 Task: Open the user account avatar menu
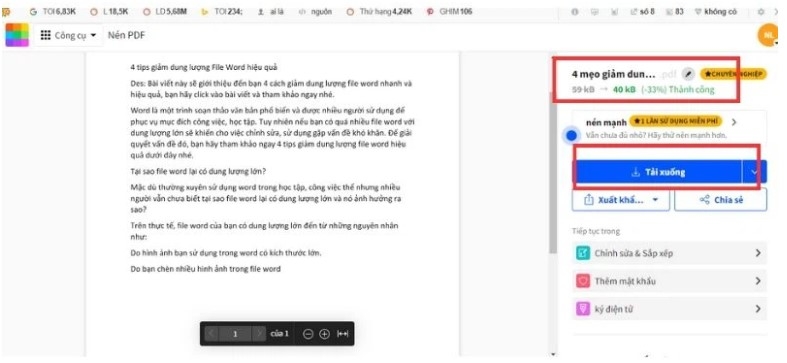click(x=768, y=36)
